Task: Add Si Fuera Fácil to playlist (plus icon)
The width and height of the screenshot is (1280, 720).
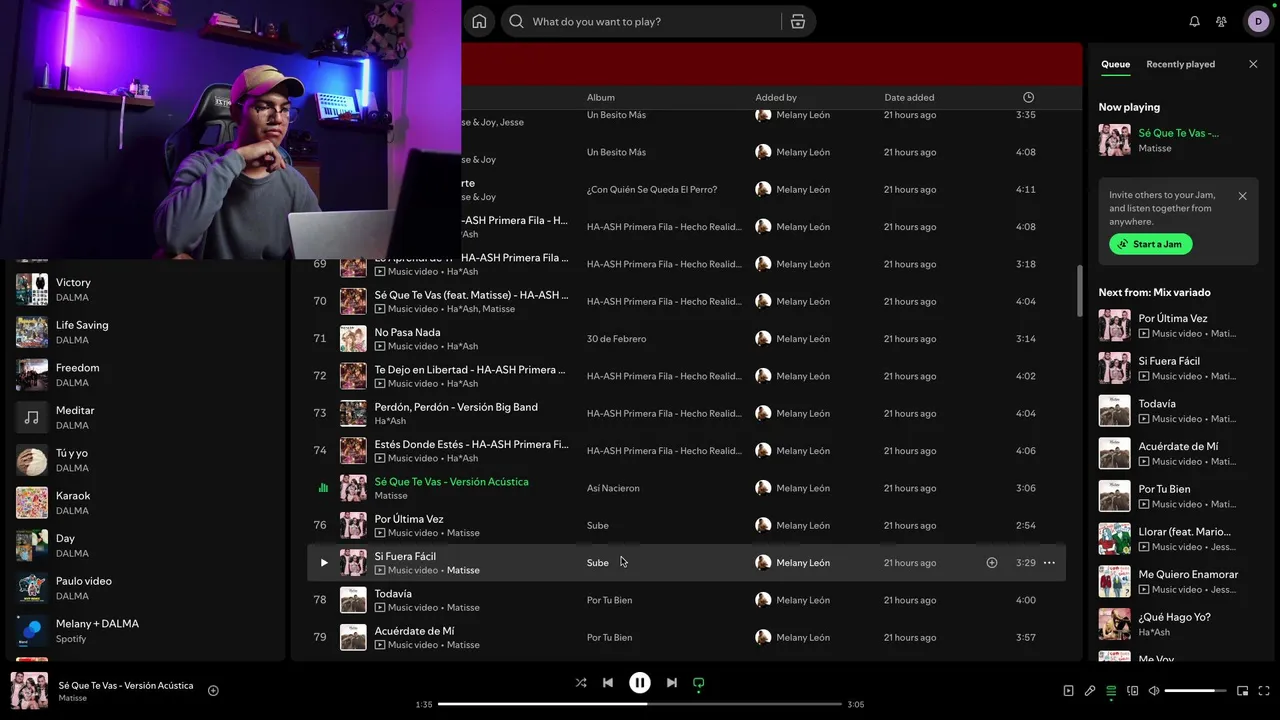Action: click(x=992, y=563)
